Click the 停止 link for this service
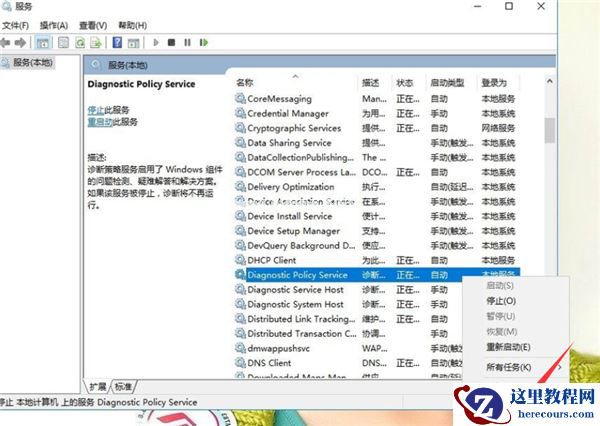The width and height of the screenshot is (600, 426). pyautogui.click(x=96, y=110)
